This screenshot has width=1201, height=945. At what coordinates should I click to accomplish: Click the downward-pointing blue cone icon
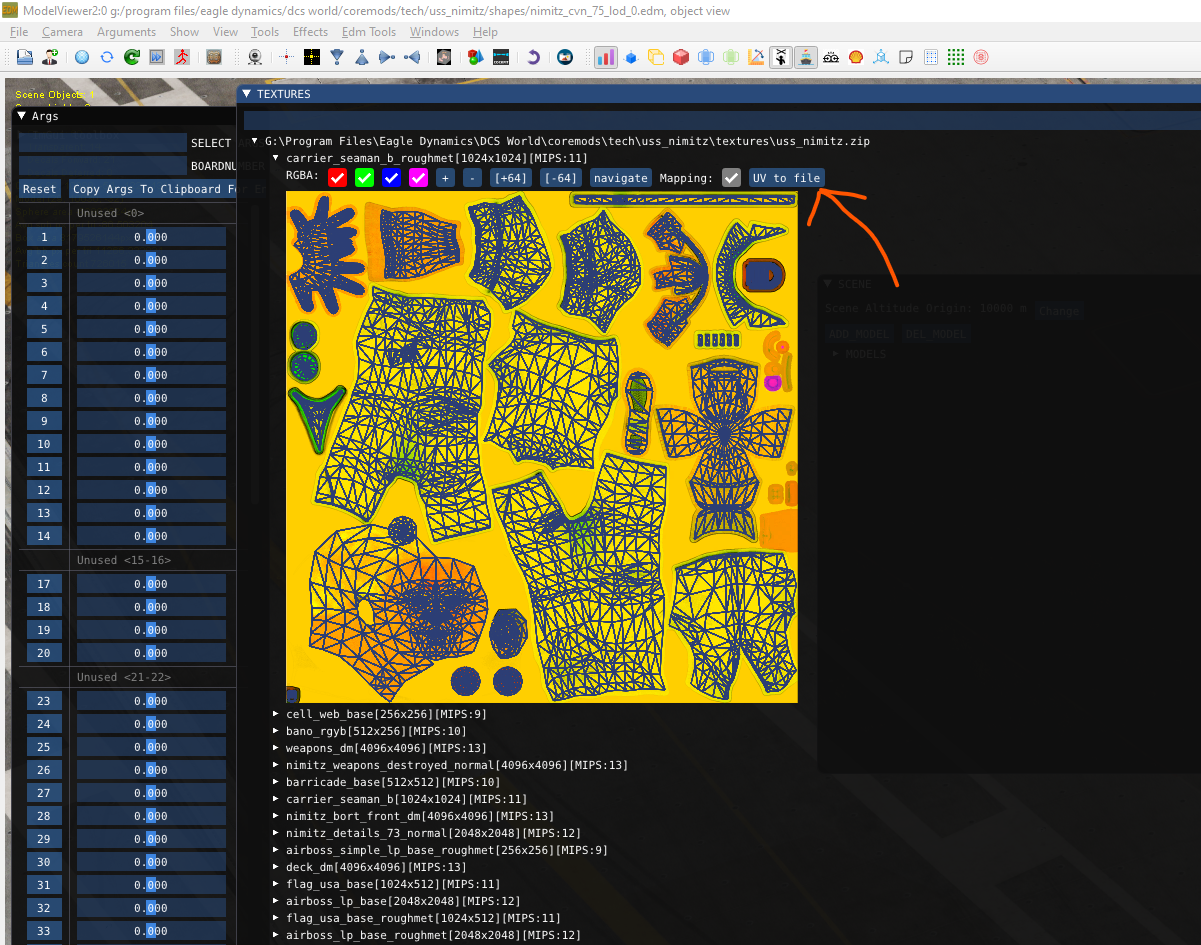pos(337,57)
